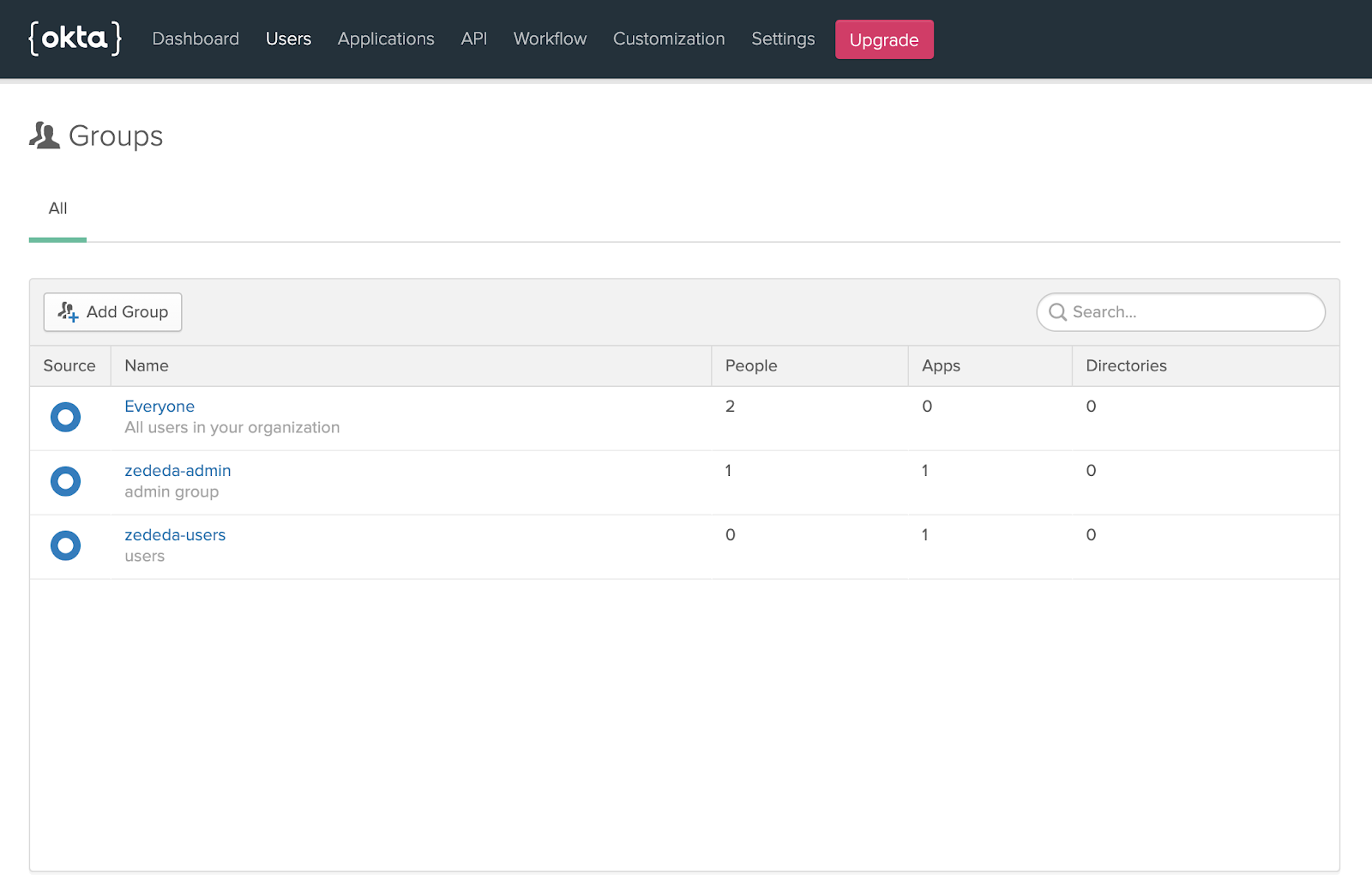1372x880 pixels.
Task: Open the Dashboard menu
Action: (x=196, y=39)
